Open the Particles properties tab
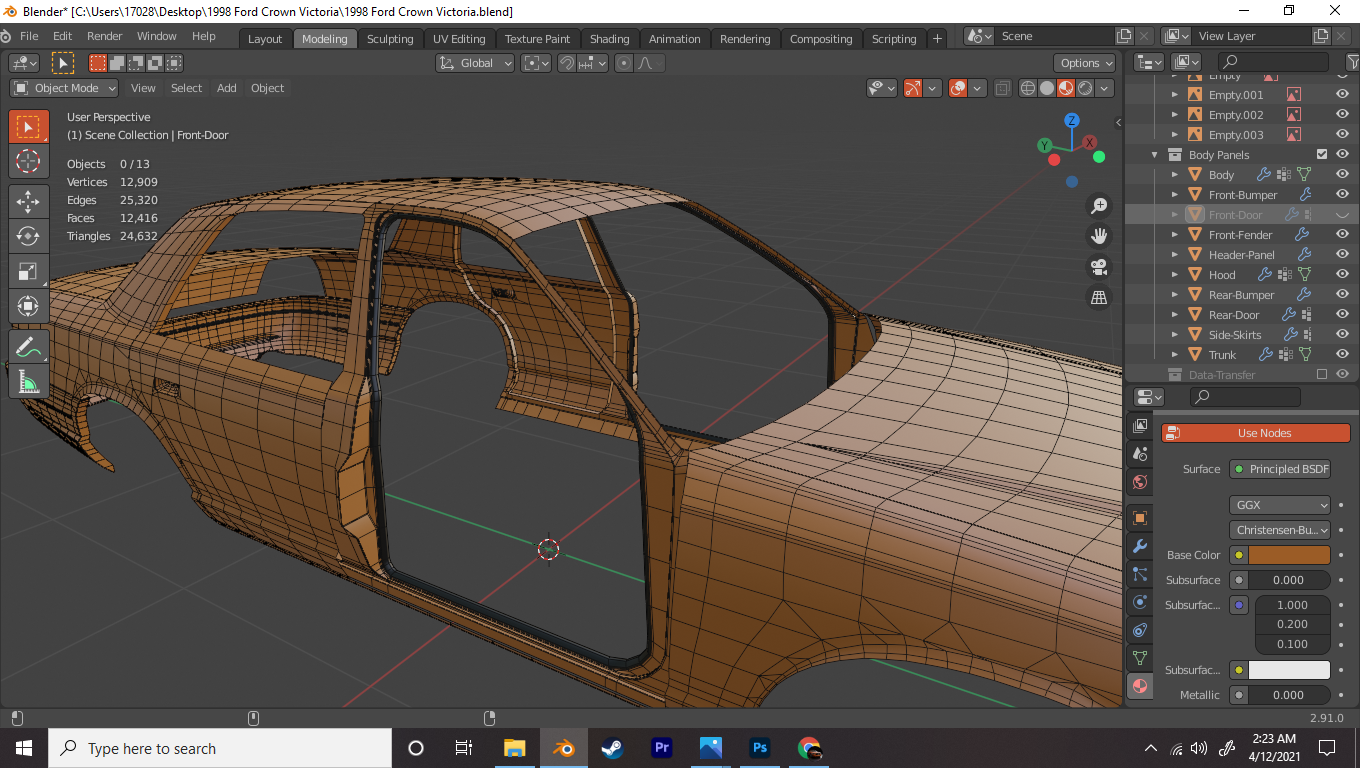This screenshot has width=1360, height=768. coord(1139,575)
